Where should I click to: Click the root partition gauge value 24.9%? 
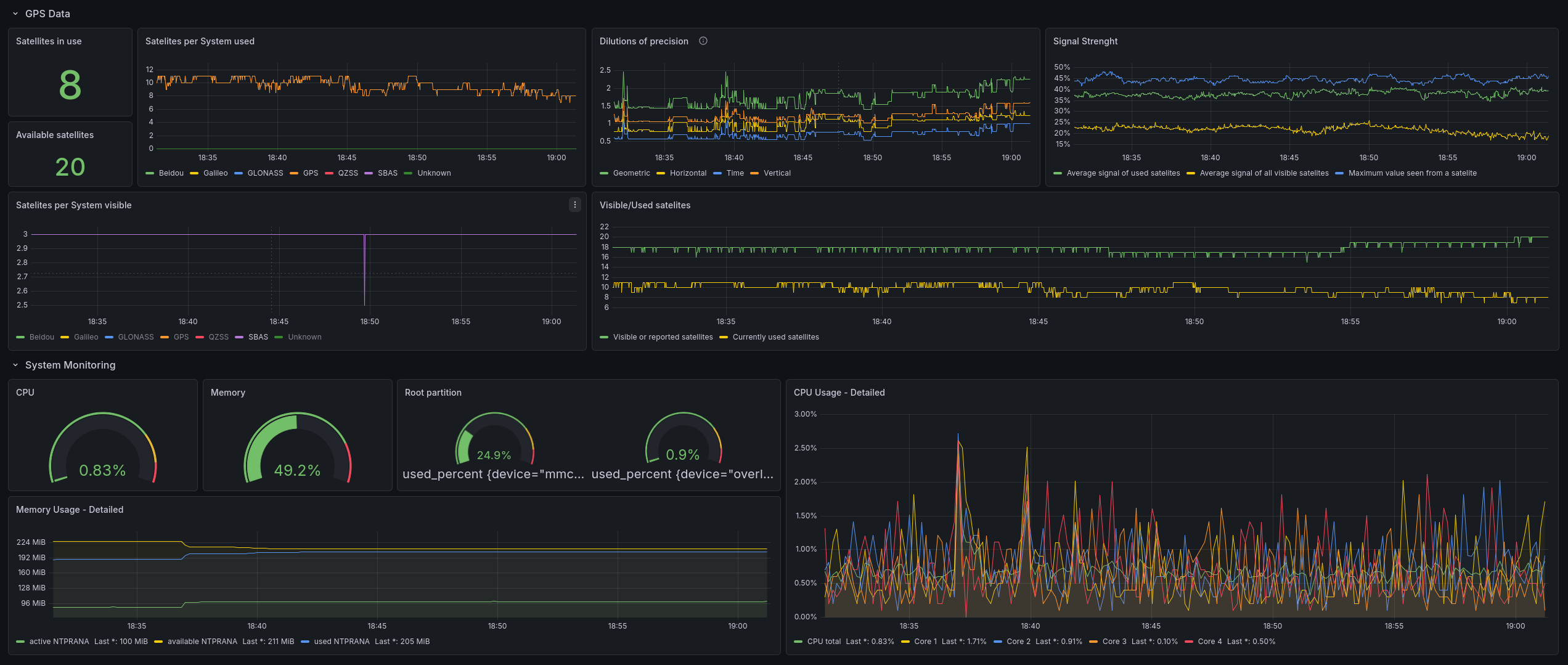[x=494, y=455]
